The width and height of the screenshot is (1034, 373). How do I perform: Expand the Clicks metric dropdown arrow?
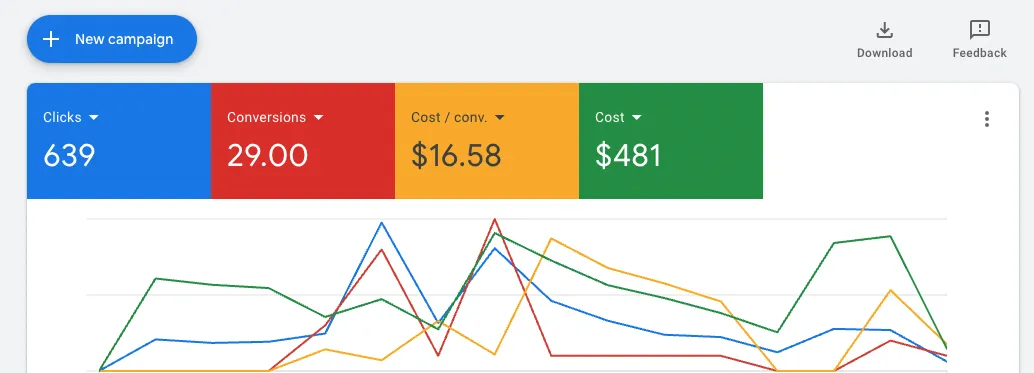coord(94,117)
